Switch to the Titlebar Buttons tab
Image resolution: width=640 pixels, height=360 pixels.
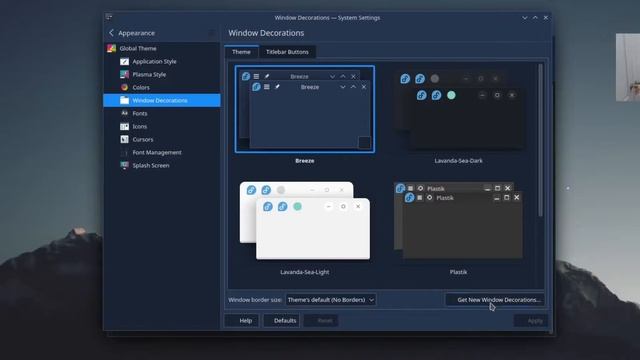[287, 52]
